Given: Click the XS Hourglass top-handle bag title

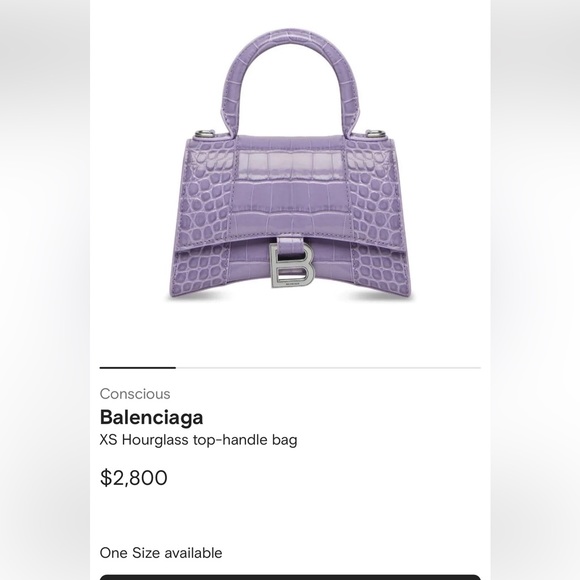Looking at the screenshot, I should pyautogui.click(x=199, y=440).
